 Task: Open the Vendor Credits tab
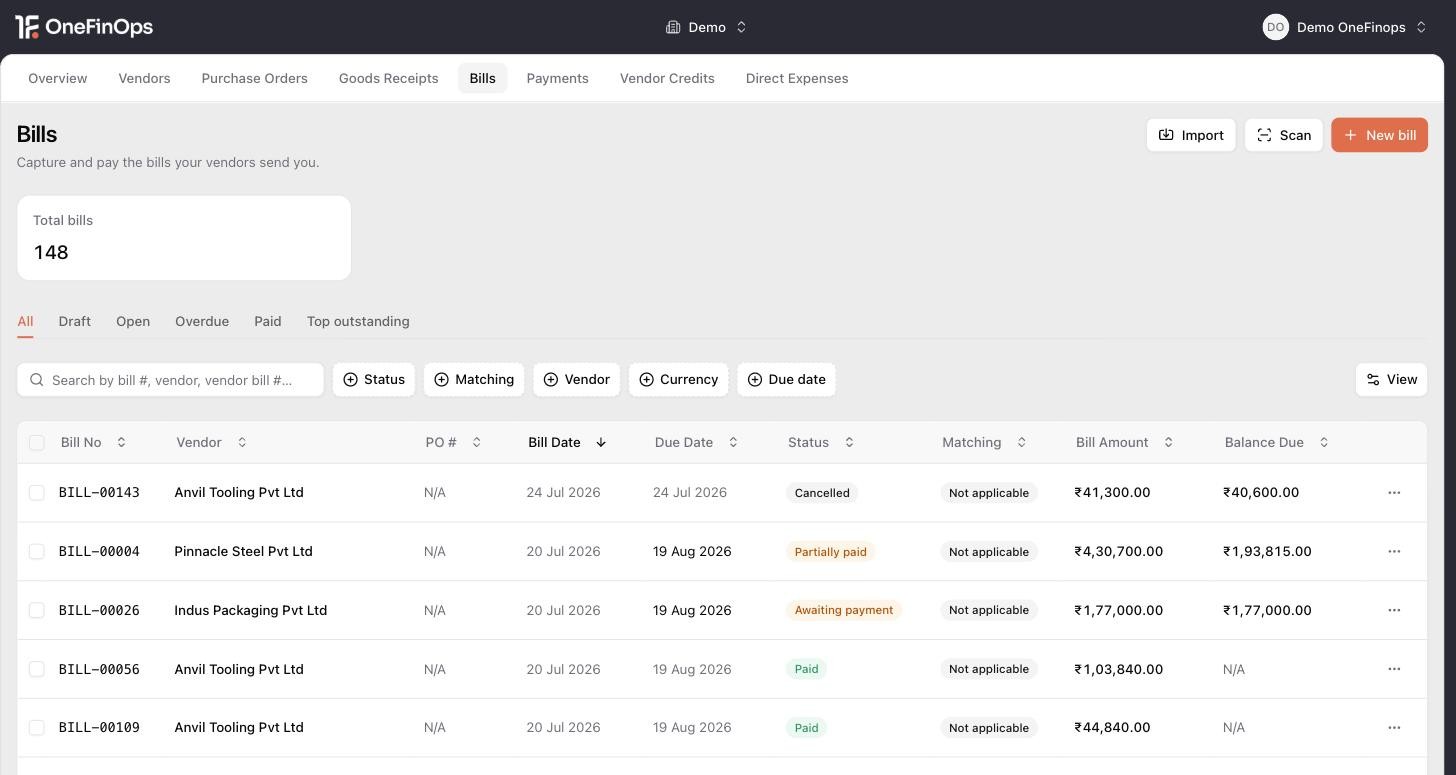pos(667,78)
